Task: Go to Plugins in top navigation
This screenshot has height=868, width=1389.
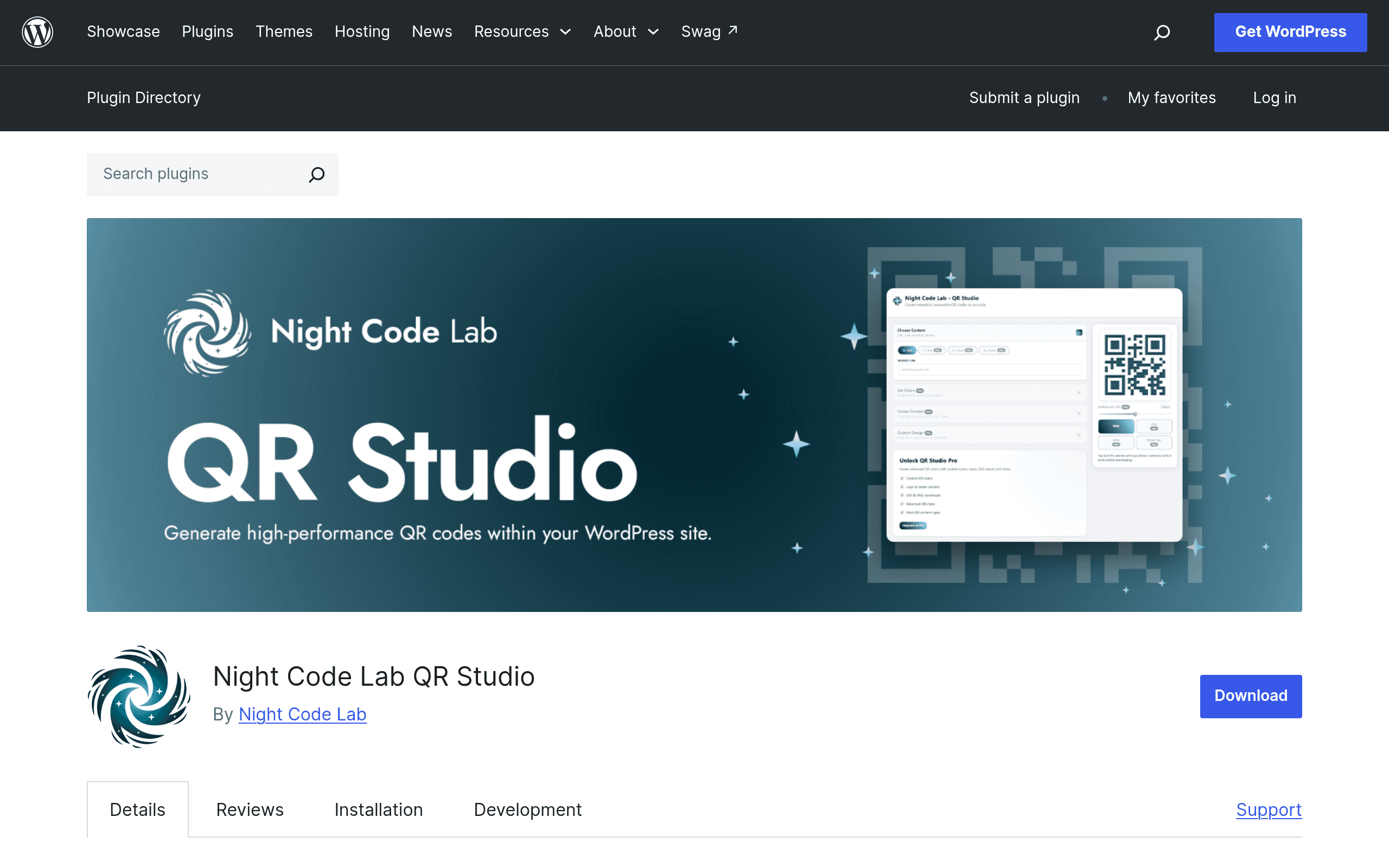Action: [x=208, y=31]
